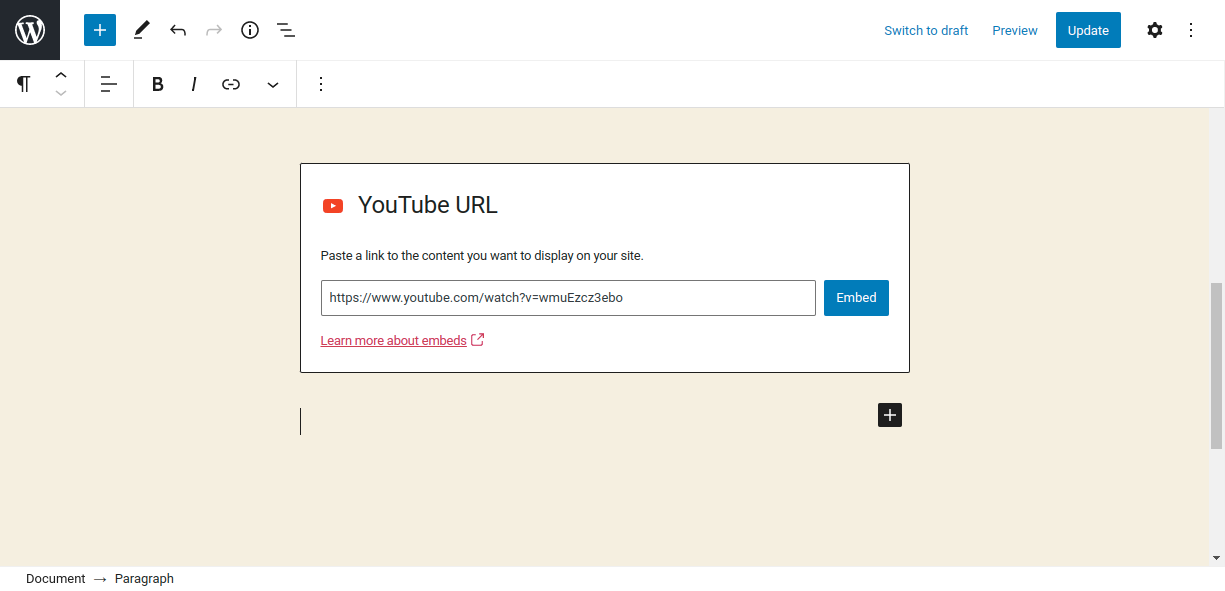The height and width of the screenshot is (591, 1225).
Task: Expand more rich text controls chevron
Action: [x=273, y=84]
